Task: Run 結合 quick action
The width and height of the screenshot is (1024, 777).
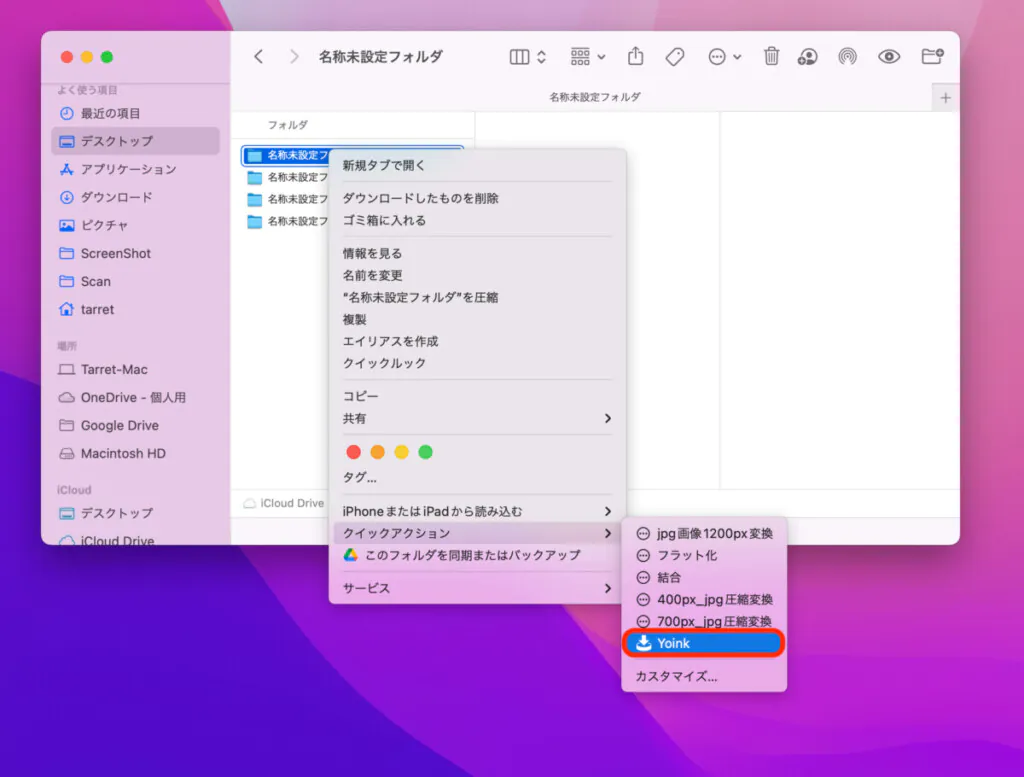Action: click(704, 577)
